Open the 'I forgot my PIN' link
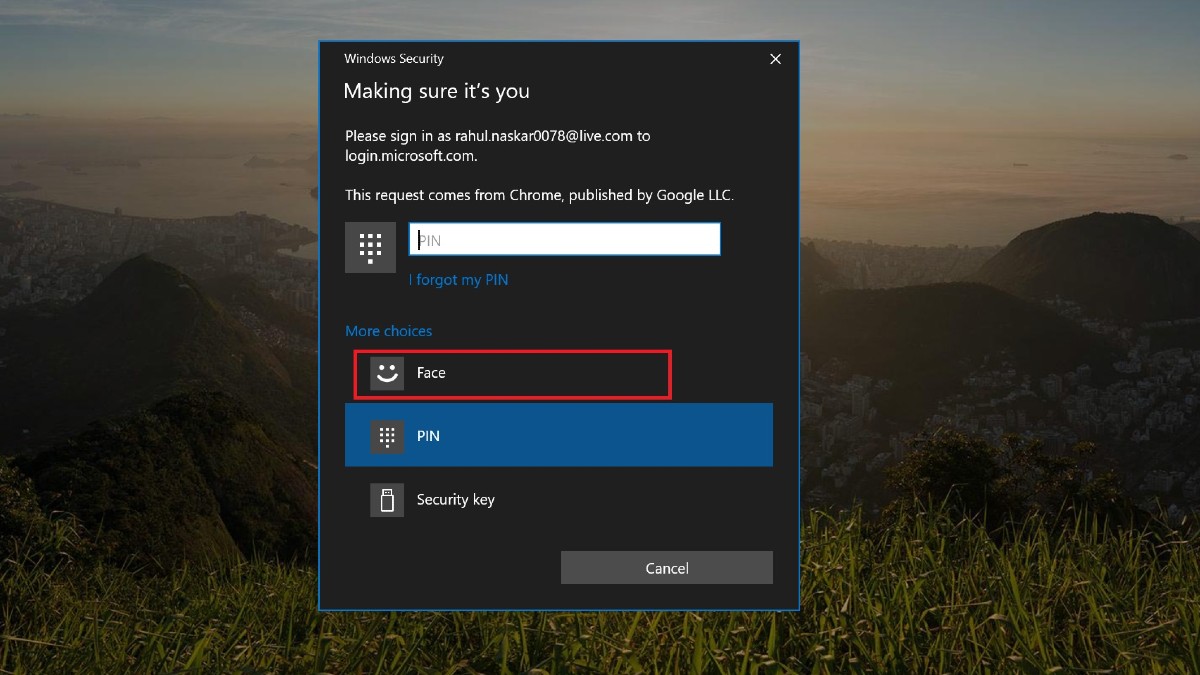The height and width of the screenshot is (675, 1200). (458, 280)
